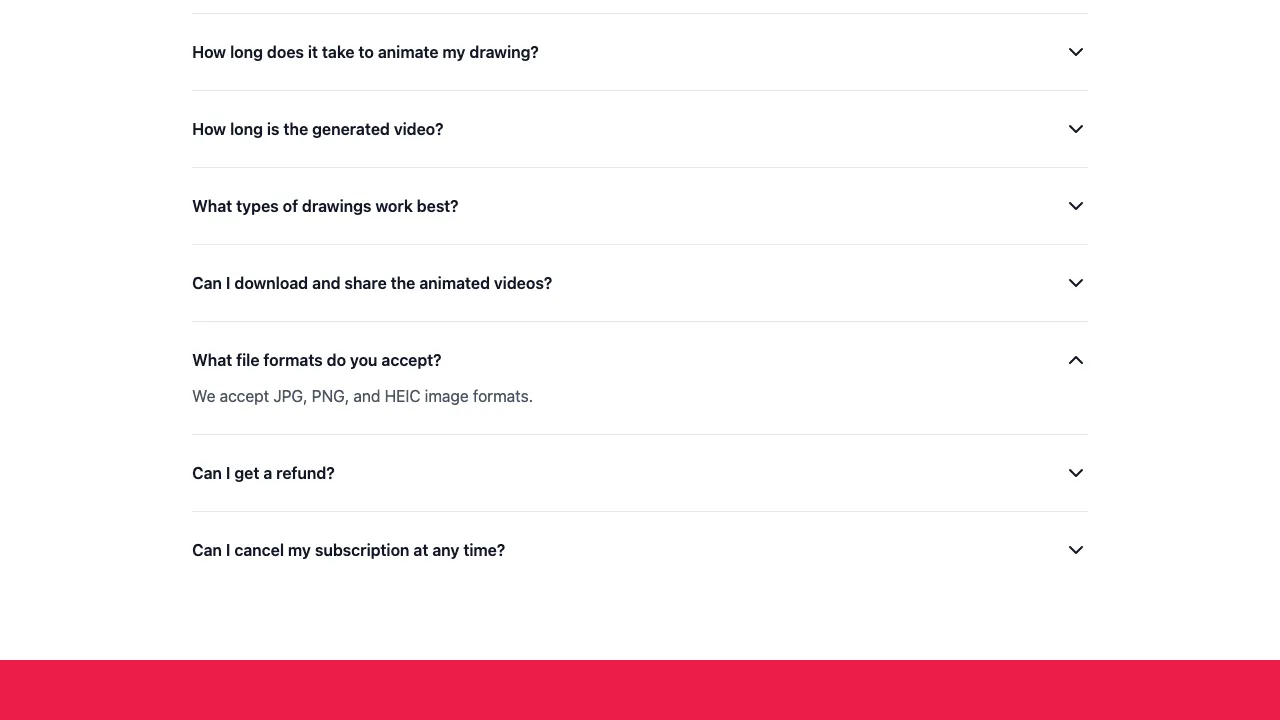Click the arrow for cancel subscription question

click(1075, 550)
